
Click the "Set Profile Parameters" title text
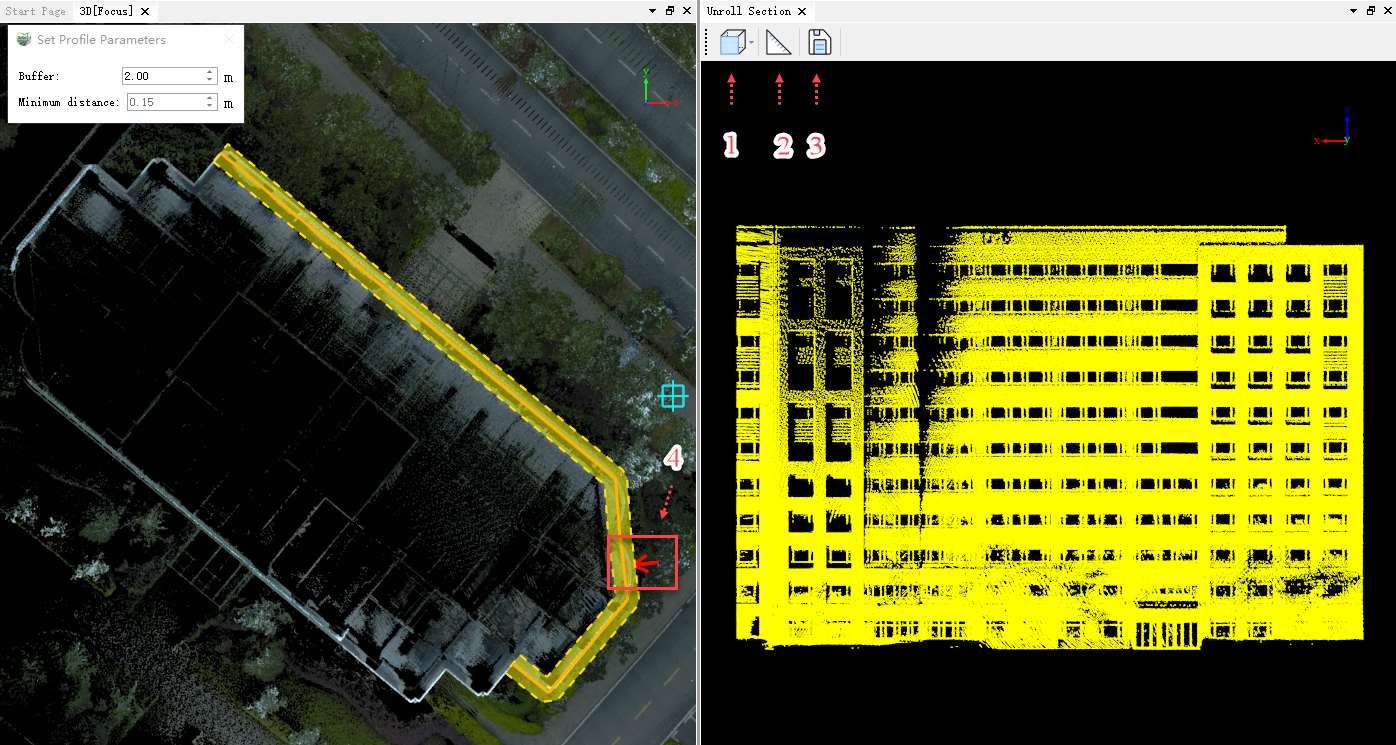[101, 40]
